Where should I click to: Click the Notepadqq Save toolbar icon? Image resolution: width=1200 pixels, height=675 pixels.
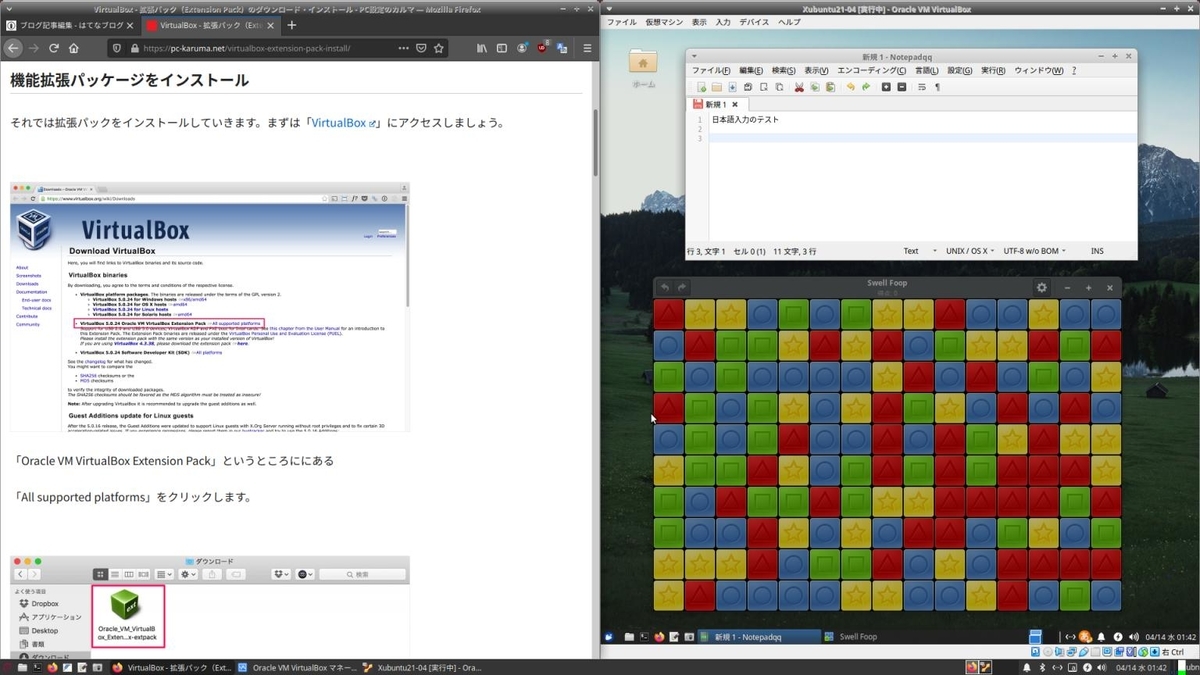(733, 87)
